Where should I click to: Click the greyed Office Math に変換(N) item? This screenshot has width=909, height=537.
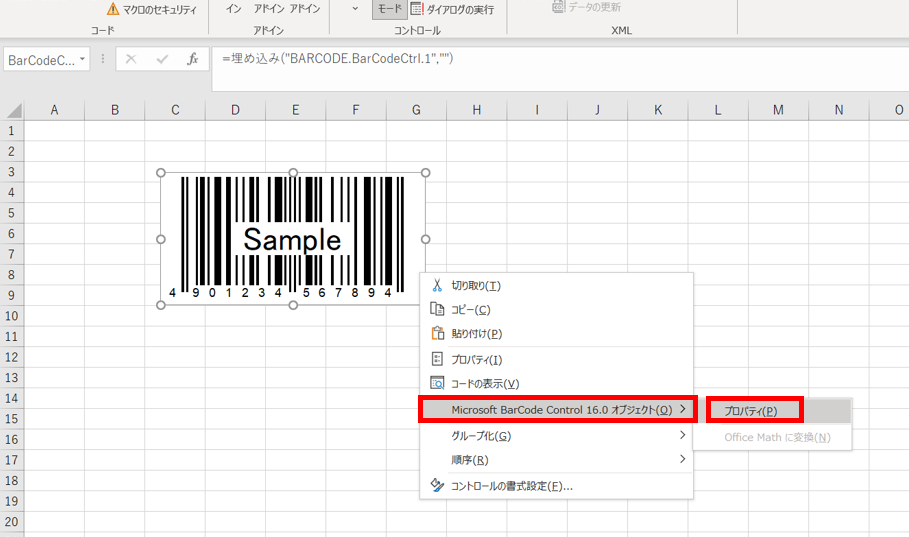(x=777, y=437)
